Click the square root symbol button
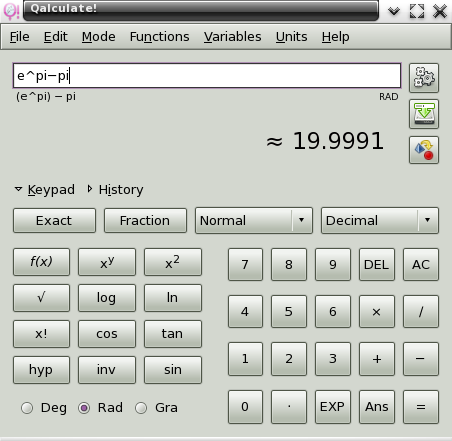 [x=41, y=298]
